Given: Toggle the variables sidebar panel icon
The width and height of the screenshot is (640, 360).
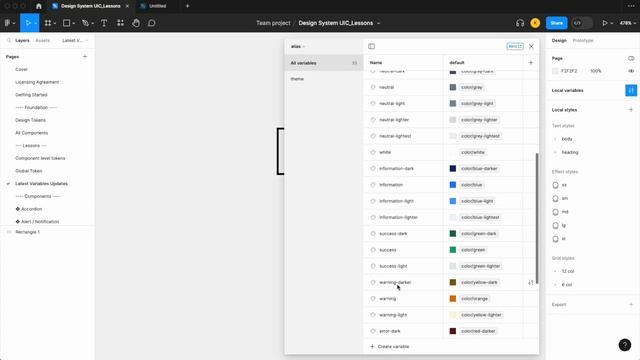Looking at the screenshot, I should point(371,47).
